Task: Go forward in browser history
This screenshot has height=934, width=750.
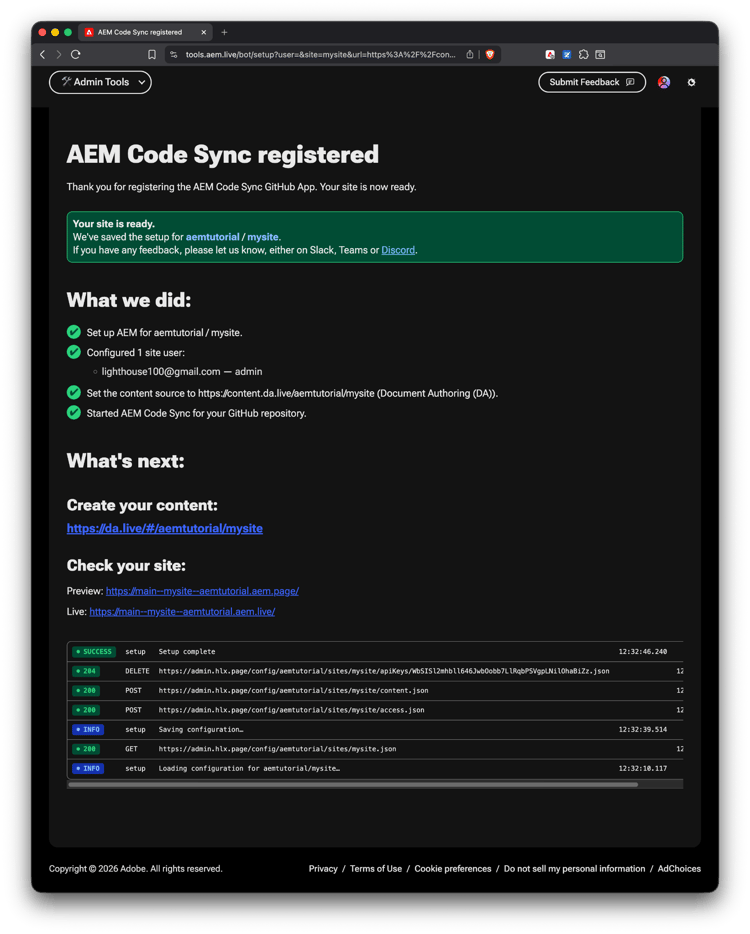Action: [58, 54]
